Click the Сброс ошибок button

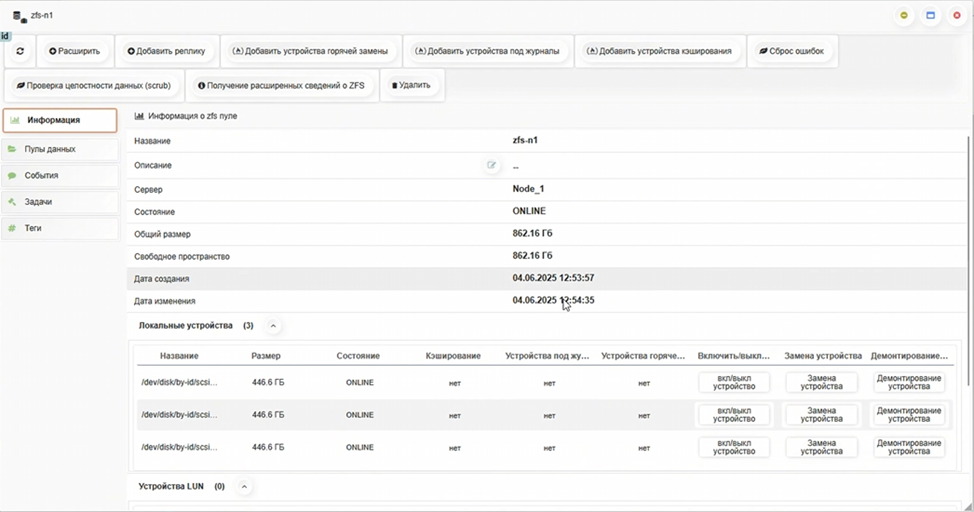click(x=791, y=51)
